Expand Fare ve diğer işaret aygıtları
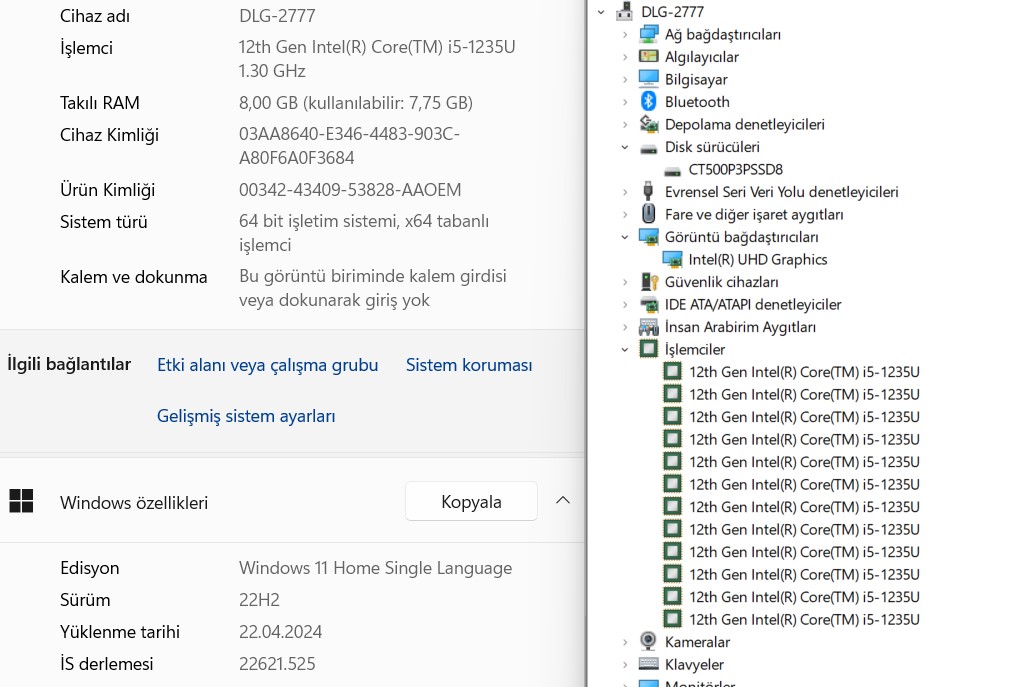 (625, 214)
